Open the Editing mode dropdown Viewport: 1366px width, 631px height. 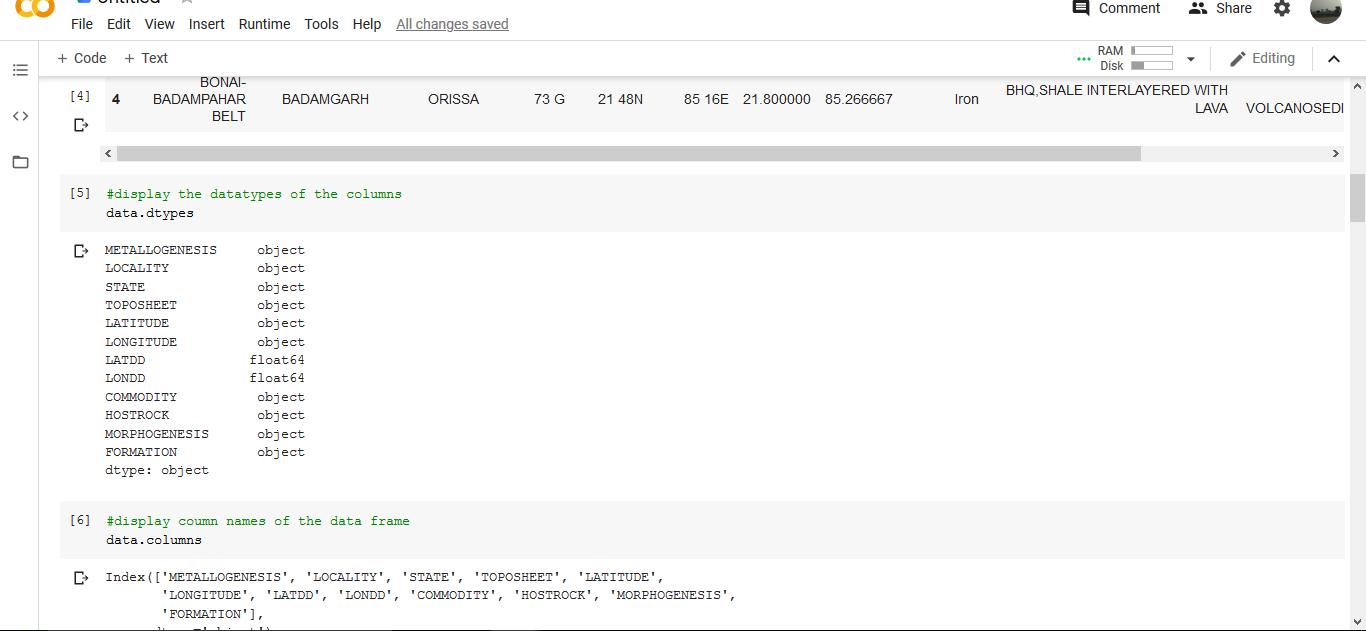1262,58
